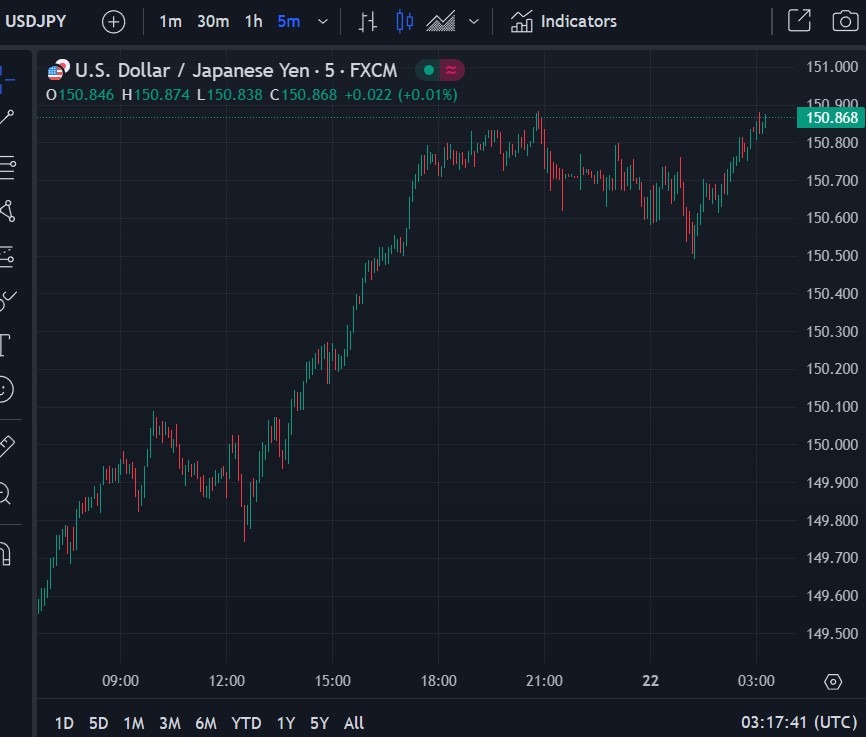Set date range to 1M
This screenshot has height=737, width=866.
134,723
